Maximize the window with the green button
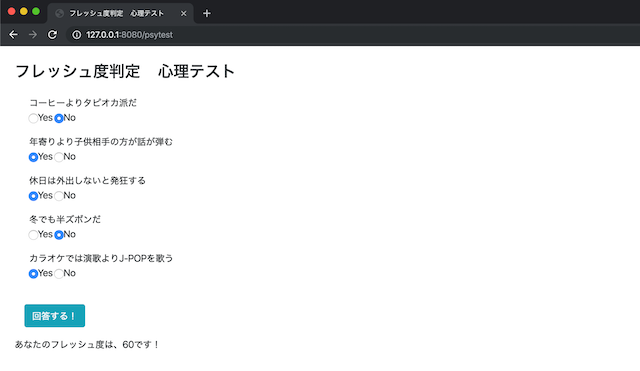This screenshot has width=640, height=371. pos(36,11)
